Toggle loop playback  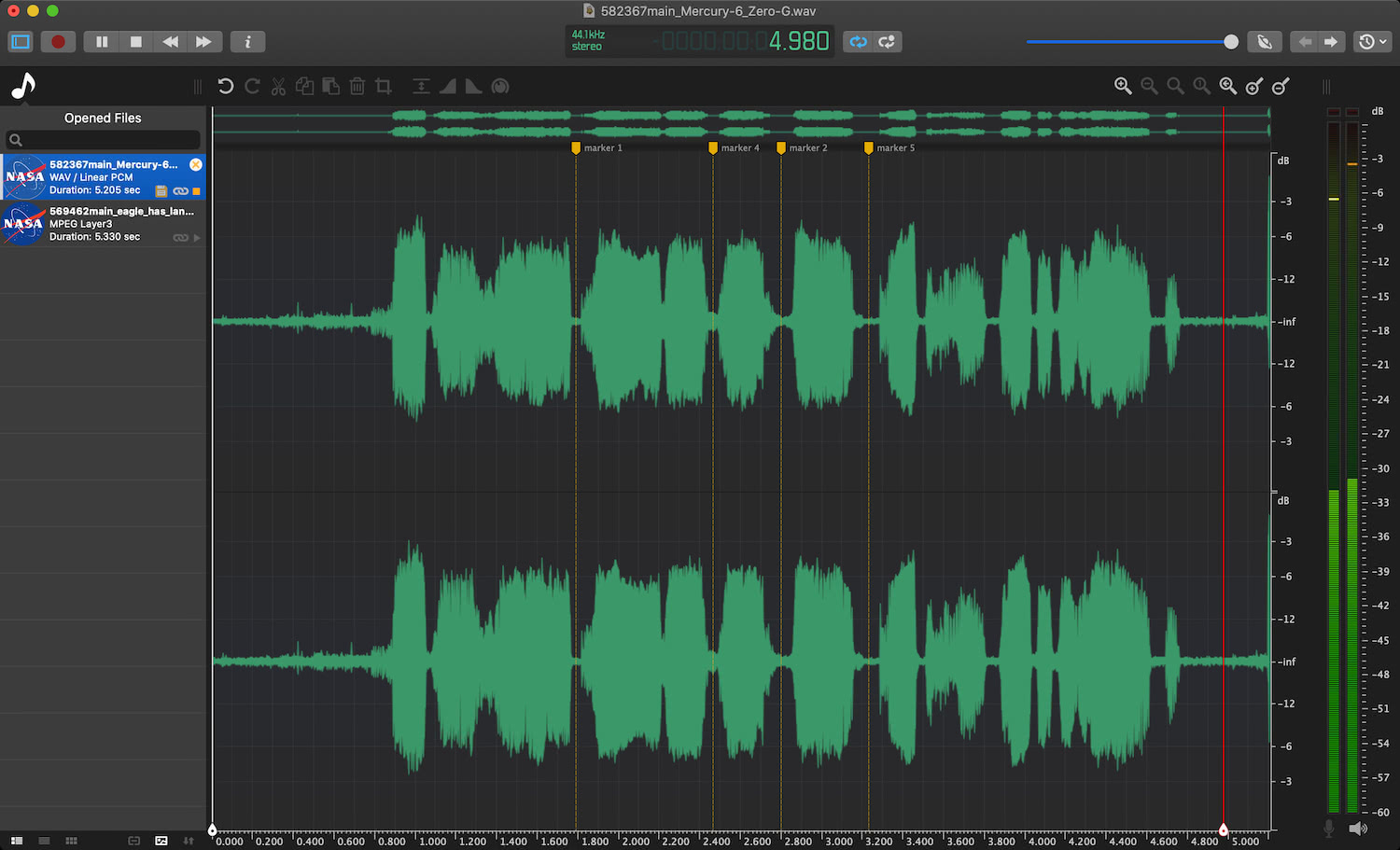[x=859, y=42]
